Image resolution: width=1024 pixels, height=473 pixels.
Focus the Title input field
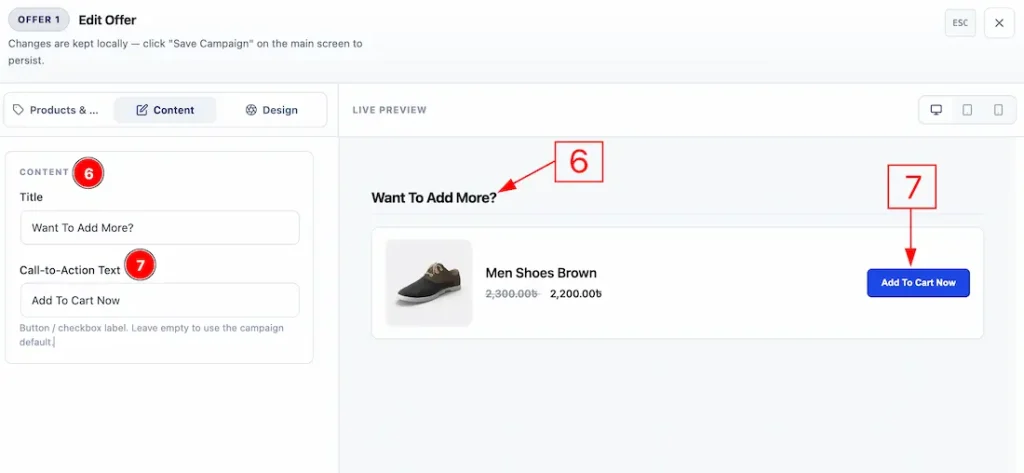[x=160, y=227]
